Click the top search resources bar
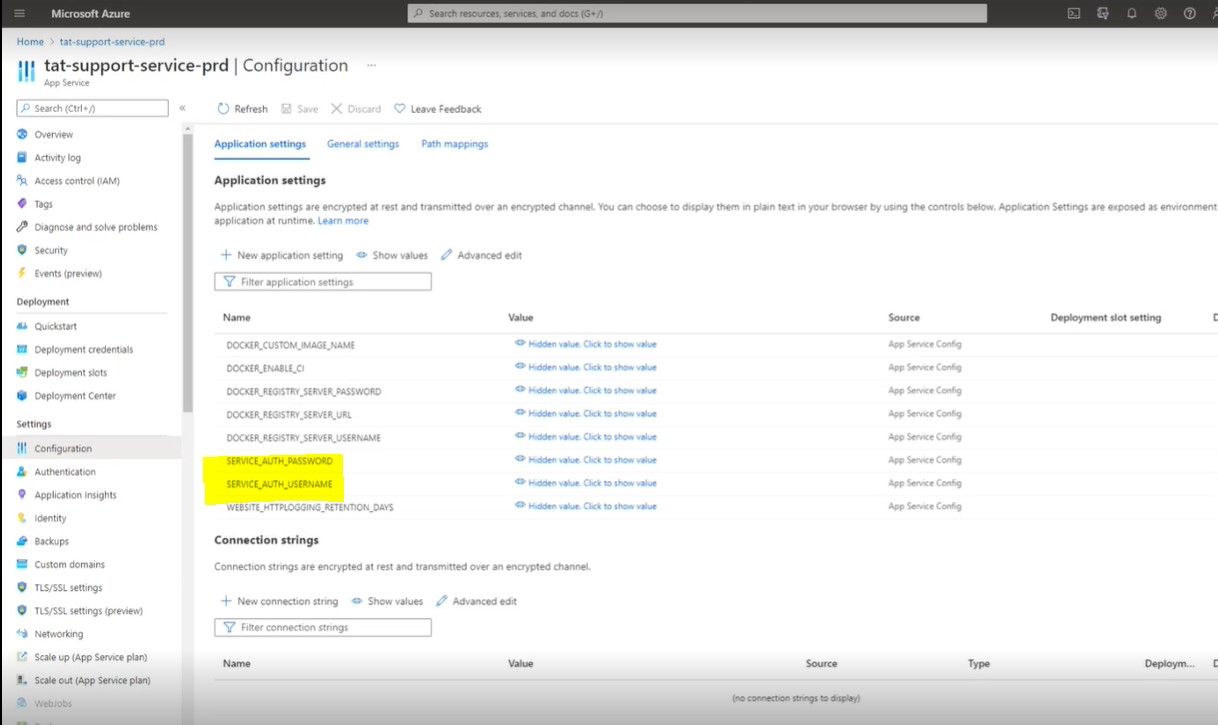This screenshot has height=725, width=1218. click(x=697, y=13)
